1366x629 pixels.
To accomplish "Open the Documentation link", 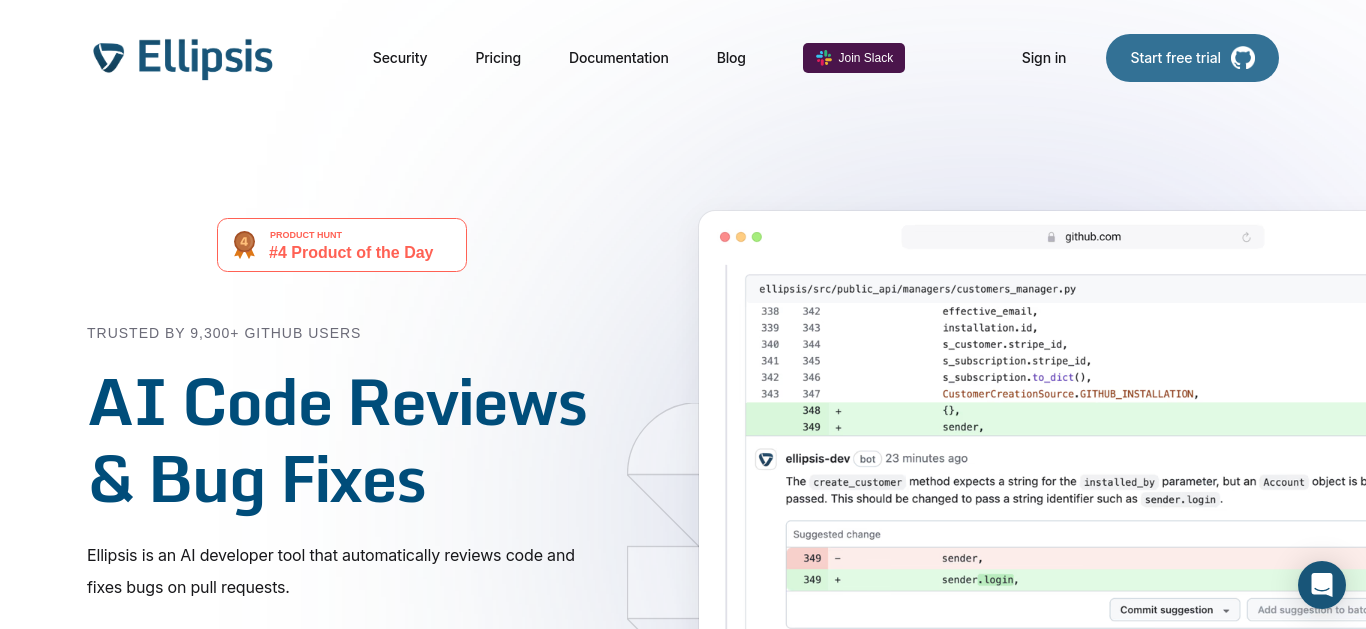I will click(x=619, y=58).
